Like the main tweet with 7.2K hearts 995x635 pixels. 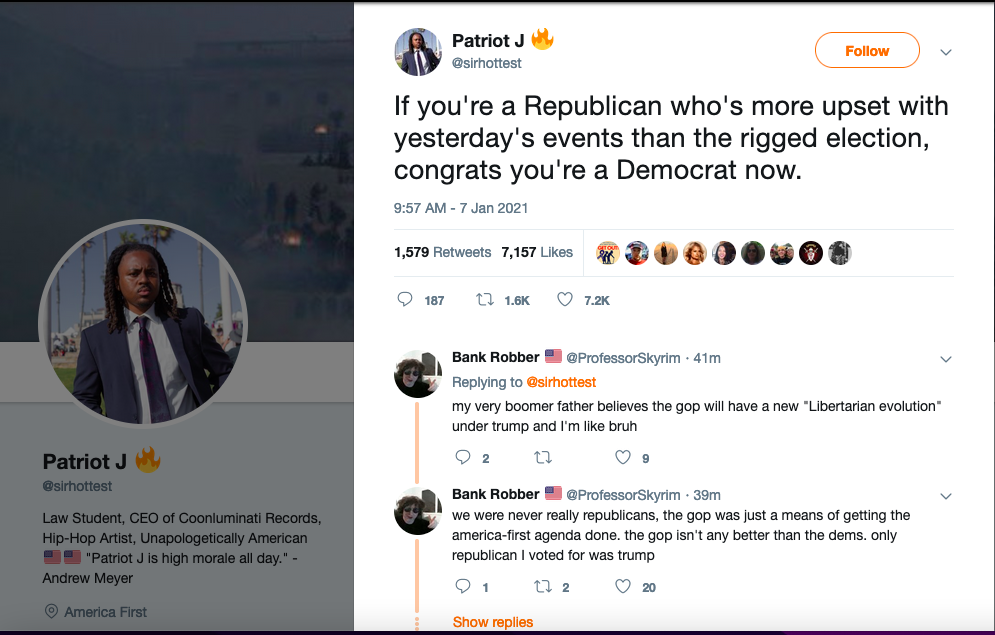tap(565, 300)
